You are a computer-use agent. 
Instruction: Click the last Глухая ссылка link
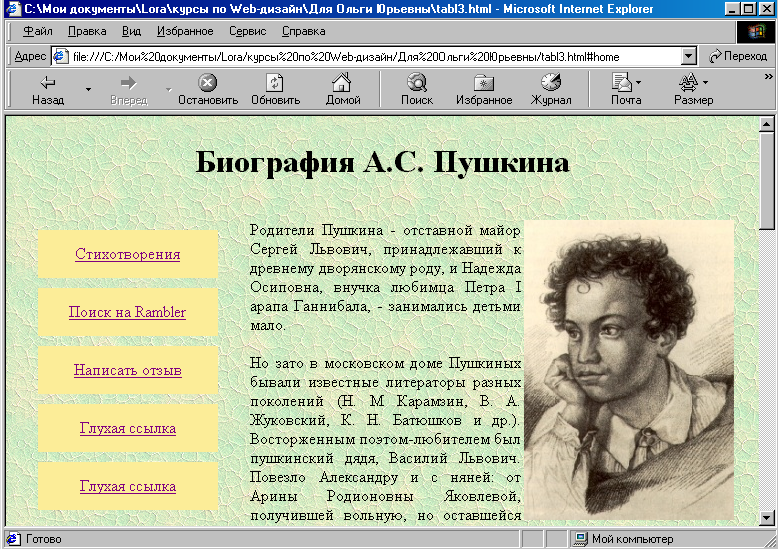point(128,486)
